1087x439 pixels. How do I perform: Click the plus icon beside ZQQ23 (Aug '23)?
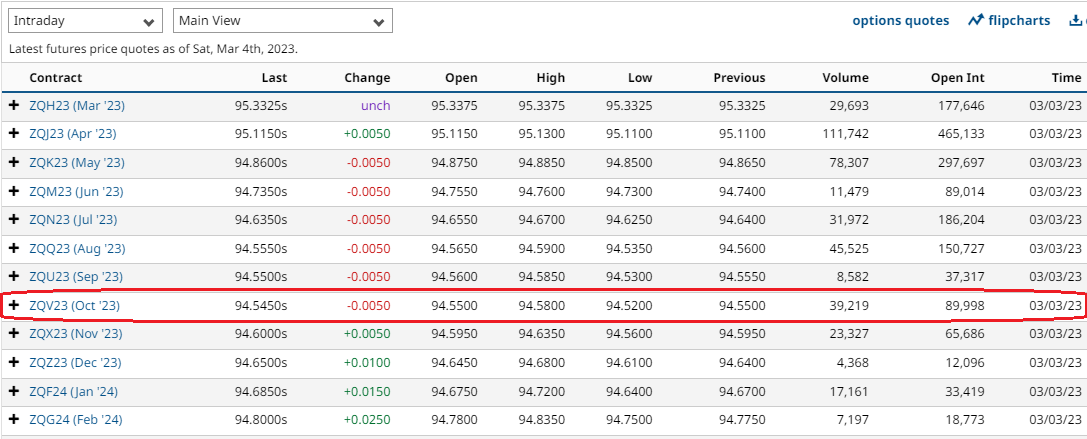coord(14,248)
